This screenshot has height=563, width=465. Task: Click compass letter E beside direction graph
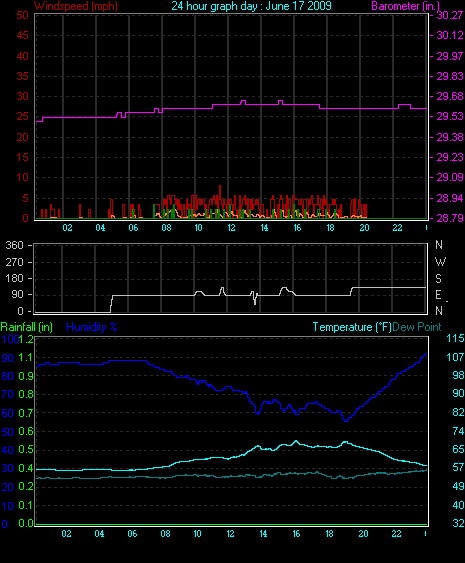(x=438, y=295)
